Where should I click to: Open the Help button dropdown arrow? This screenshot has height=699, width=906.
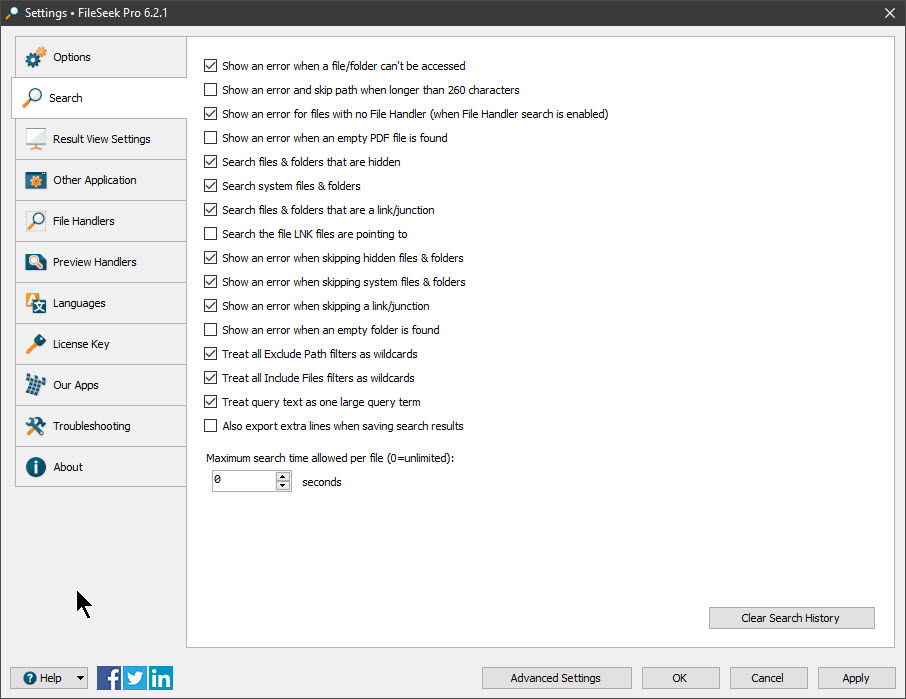[x=80, y=678]
